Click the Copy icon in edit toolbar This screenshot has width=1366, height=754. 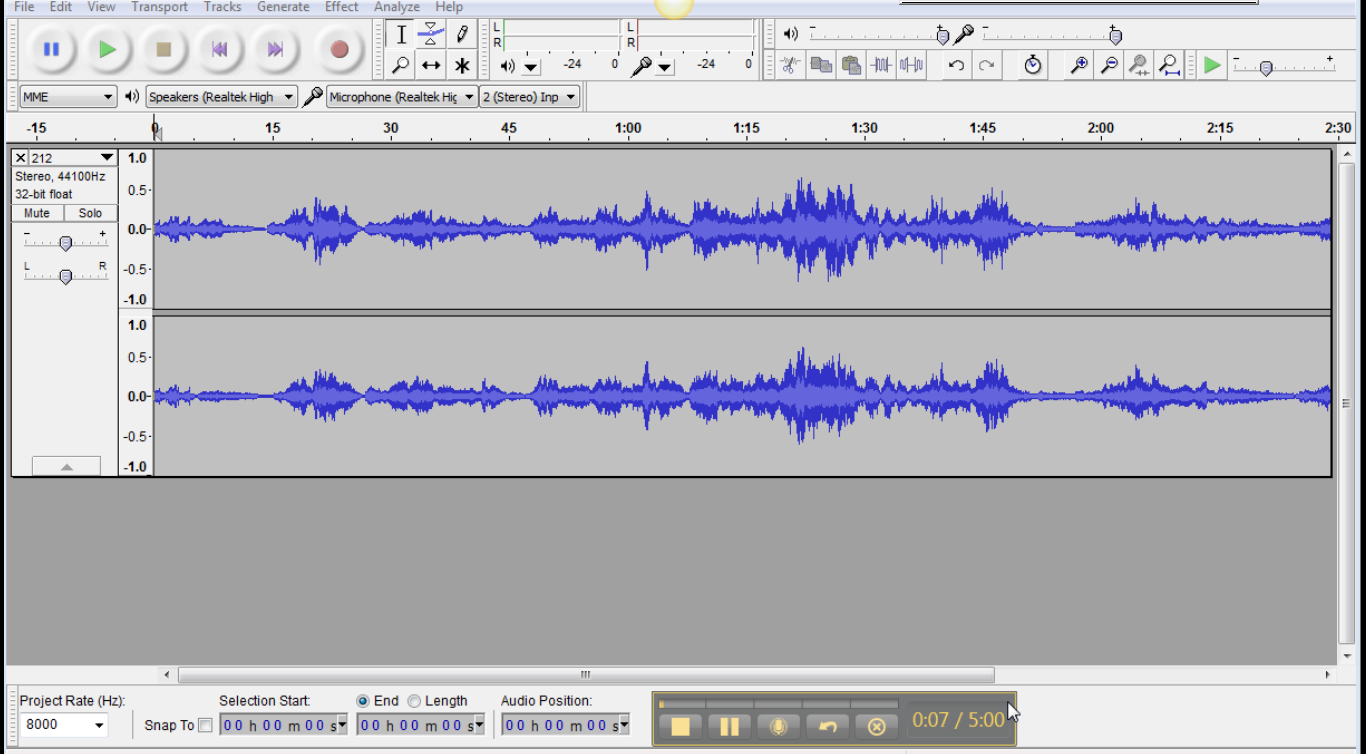click(x=821, y=65)
